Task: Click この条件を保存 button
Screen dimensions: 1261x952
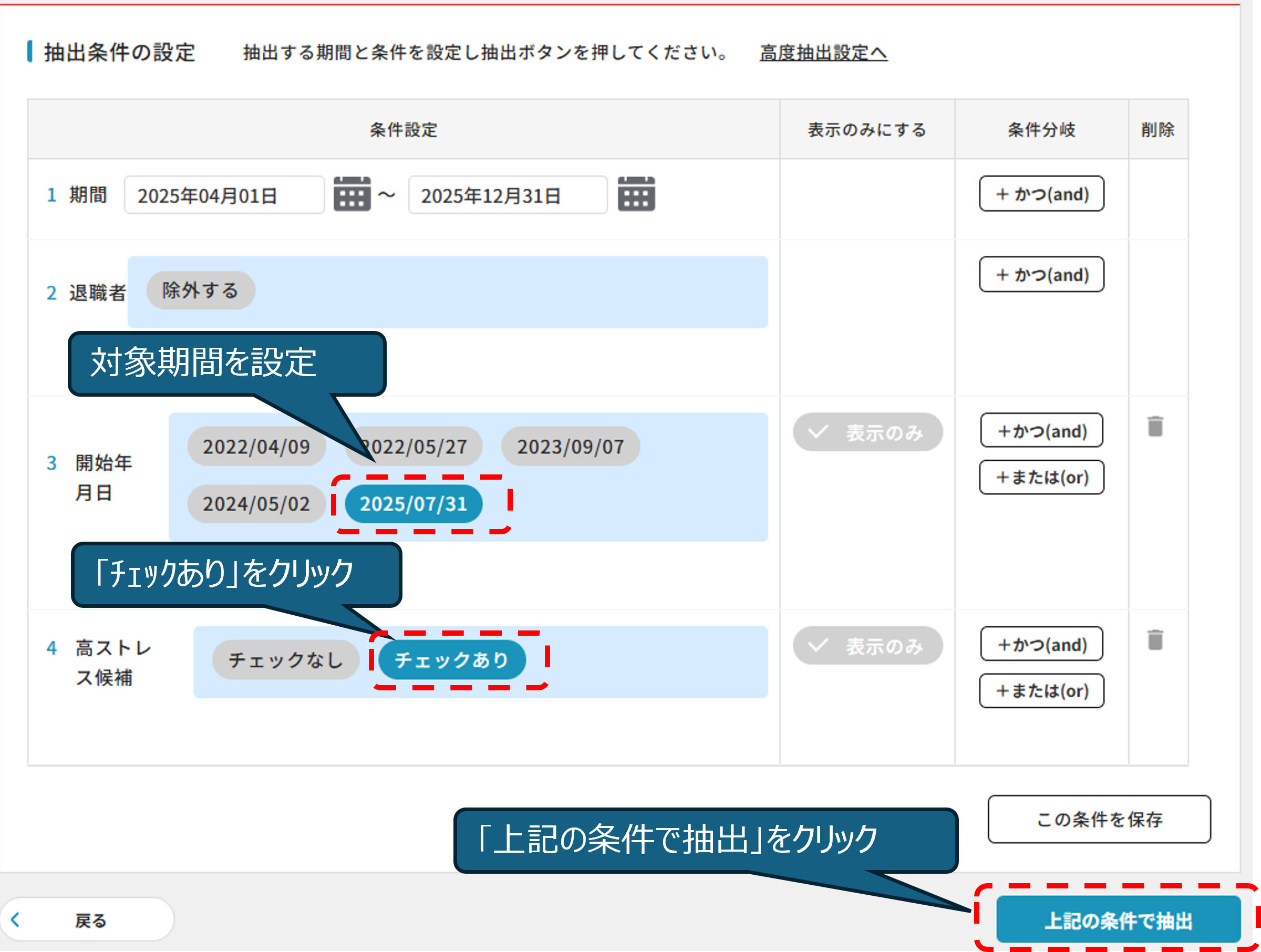Action: [1099, 819]
